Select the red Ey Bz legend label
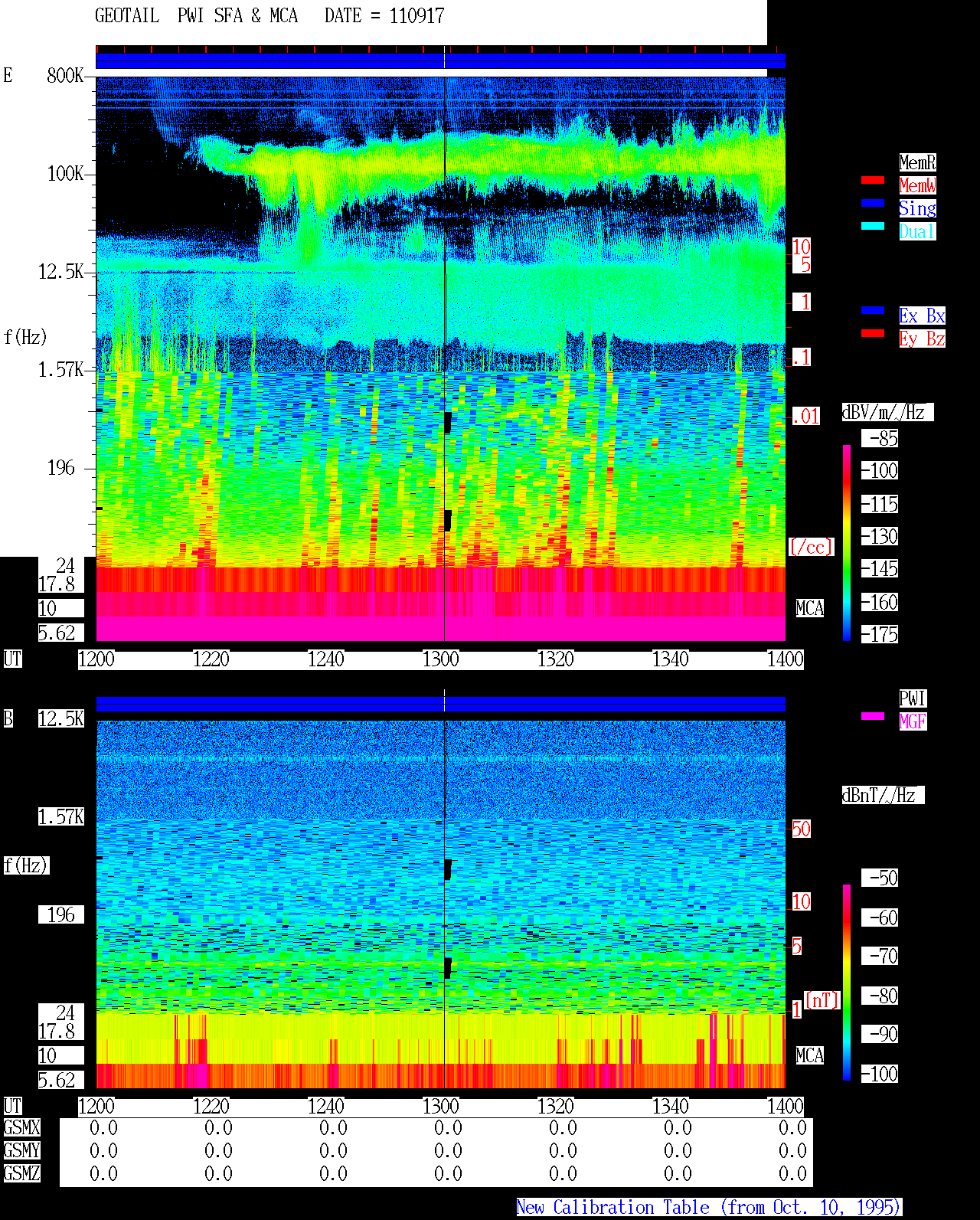980x1220 pixels. coord(922,339)
